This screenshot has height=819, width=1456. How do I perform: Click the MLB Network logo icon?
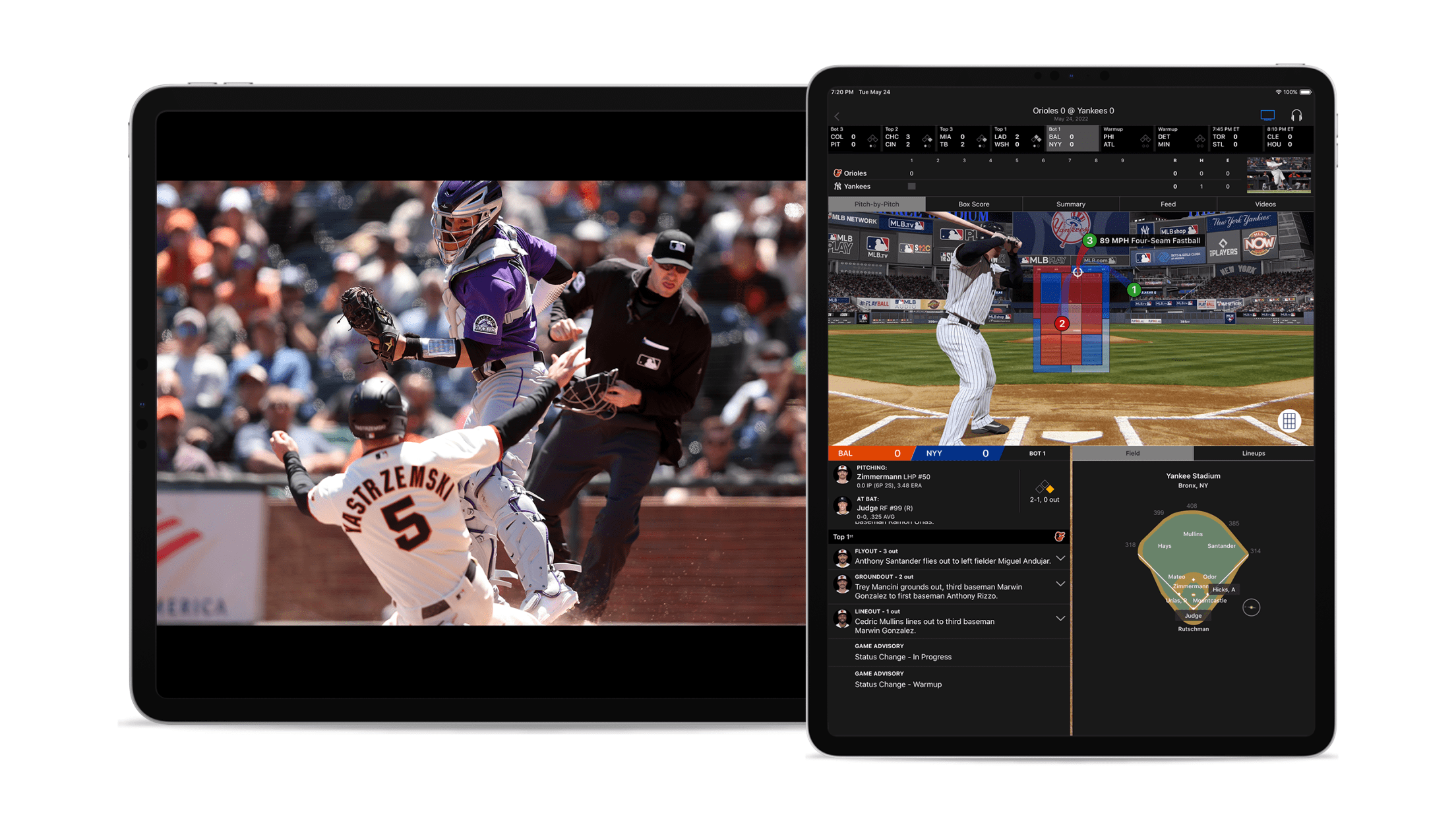(x=854, y=221)
